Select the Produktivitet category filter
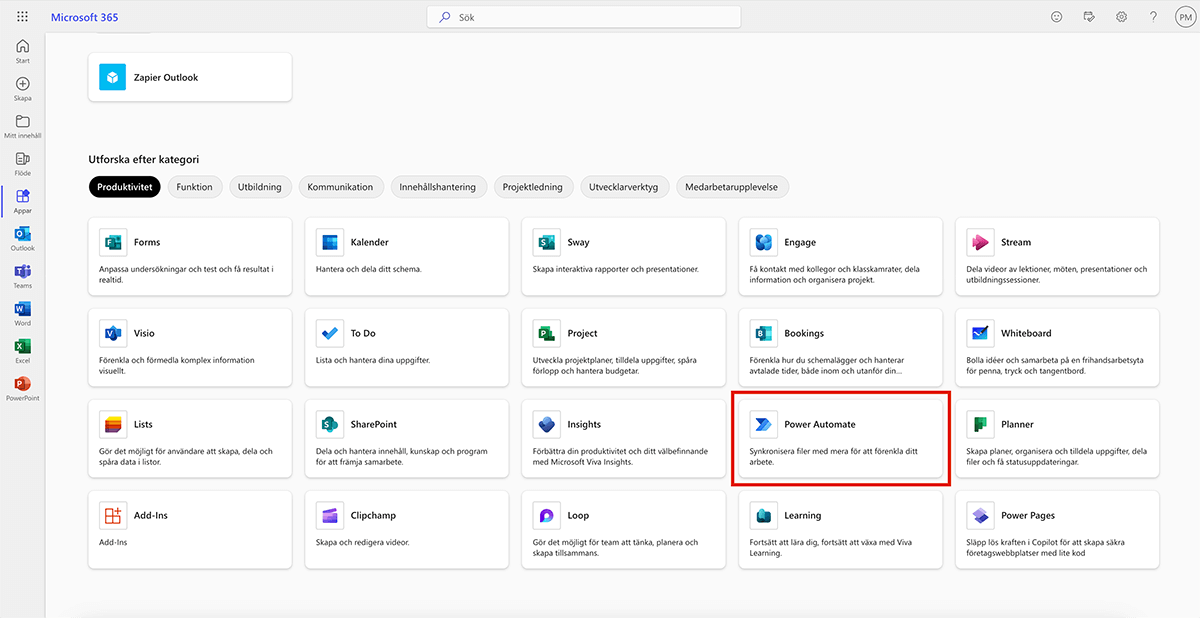Image resolution: width=1200 pixels, height=618 pixels. (x=125, y=187)
